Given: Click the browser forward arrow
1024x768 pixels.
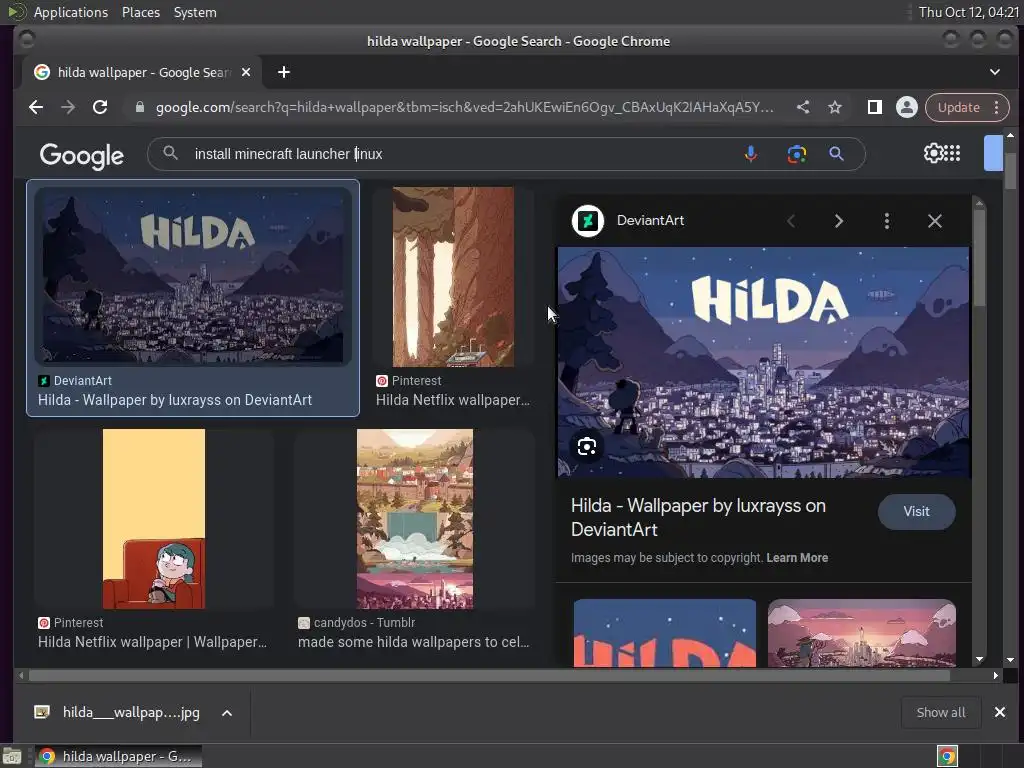Looking at the screenshot, I should pos(68,107).
